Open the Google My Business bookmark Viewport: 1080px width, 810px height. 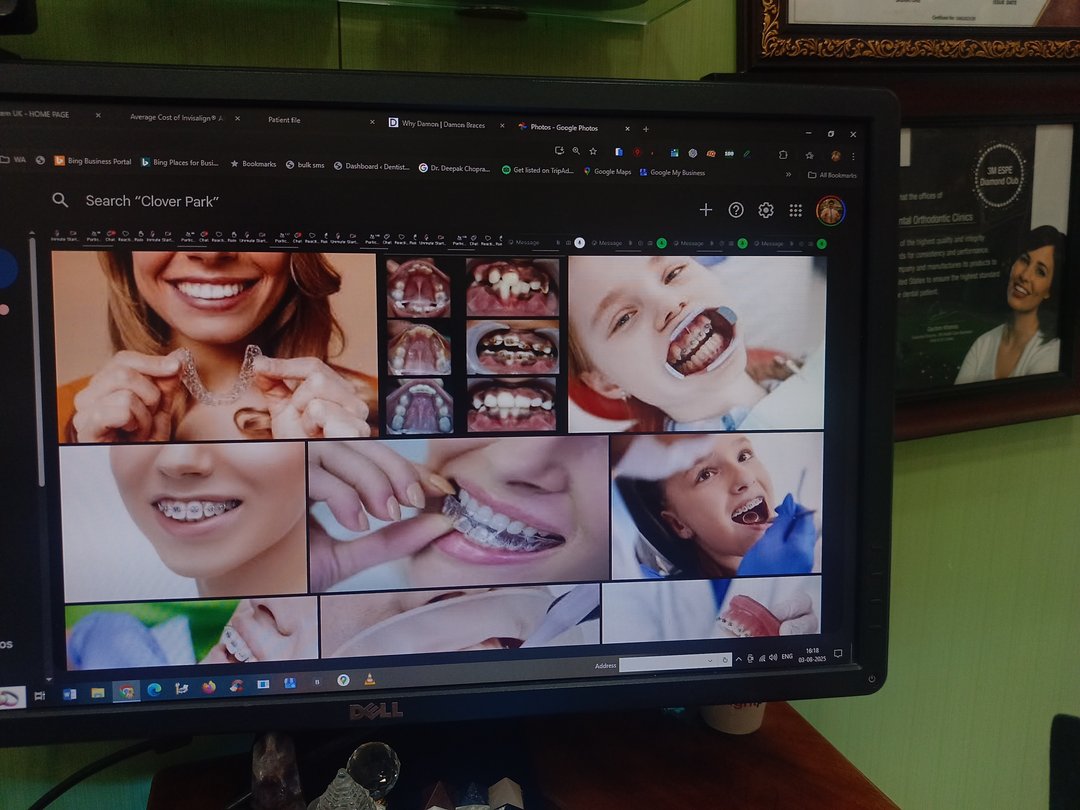[x=672, y=172]
